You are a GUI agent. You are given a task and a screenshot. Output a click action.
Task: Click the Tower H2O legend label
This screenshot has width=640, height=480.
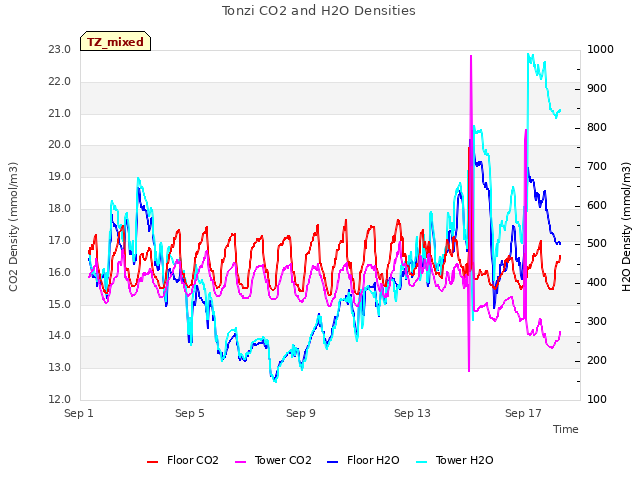[x=464, y=460]
